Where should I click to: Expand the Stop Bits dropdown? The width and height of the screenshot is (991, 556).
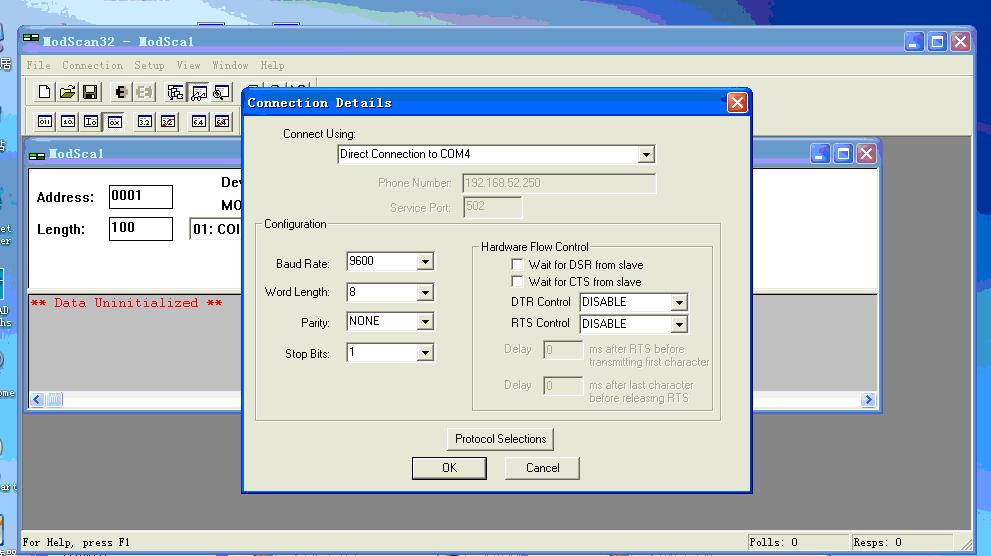coord(425,353)
